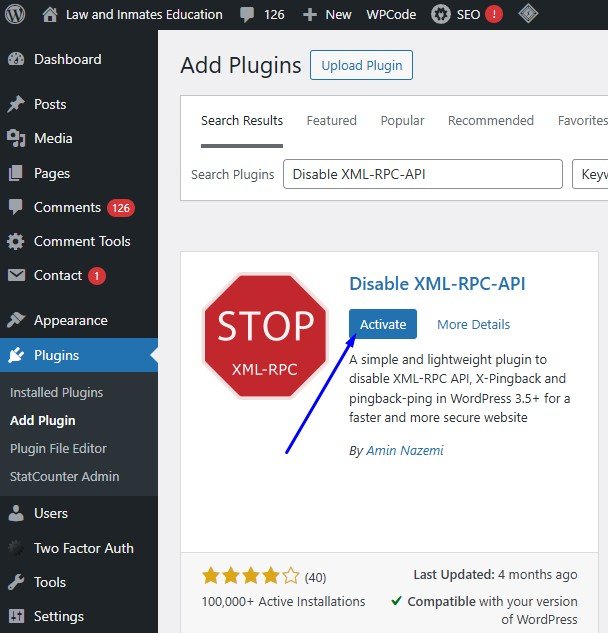Click the diamond icon in admin bar

(x=528, y=14)
